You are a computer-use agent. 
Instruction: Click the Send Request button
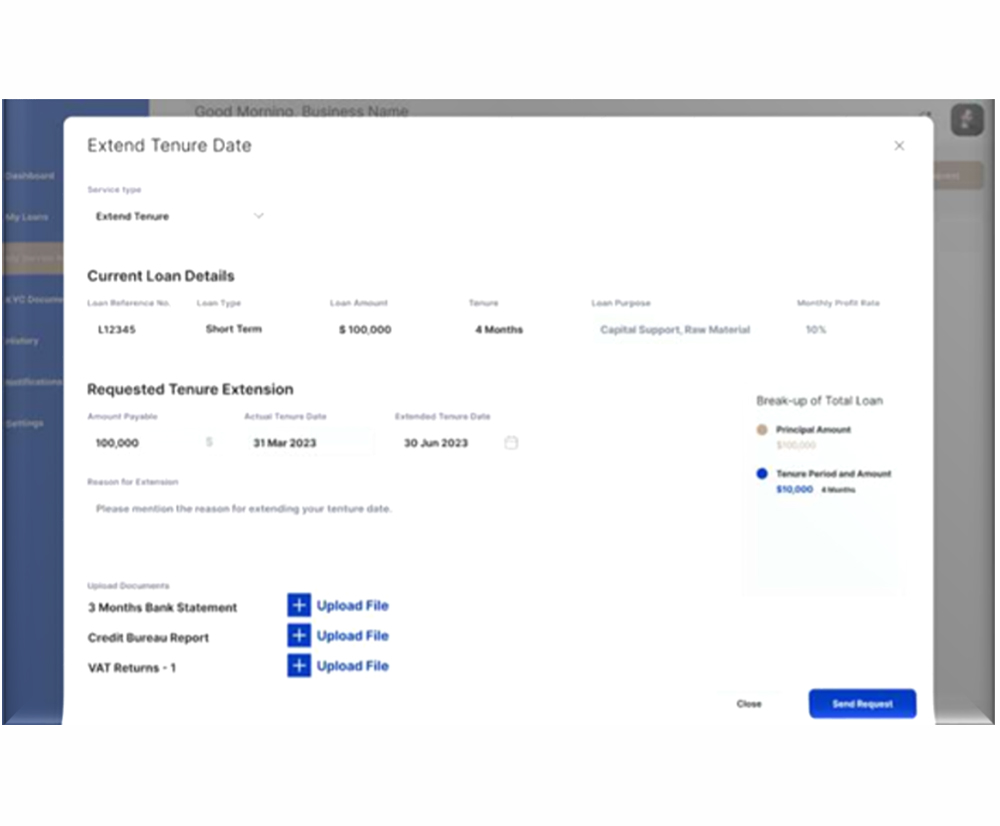pyautogui.click(x=862, y=704)
